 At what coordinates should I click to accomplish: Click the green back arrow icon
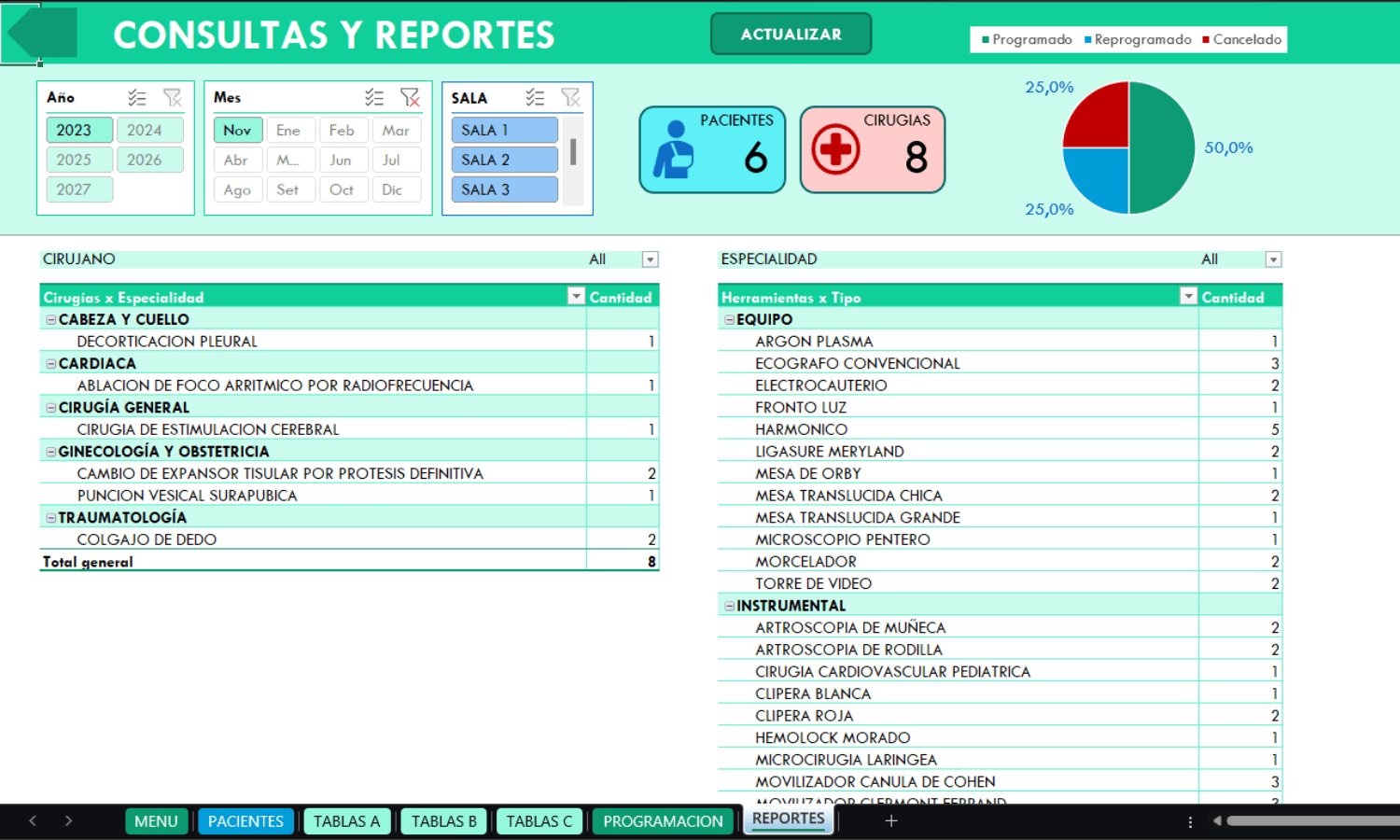click(42, 34)
